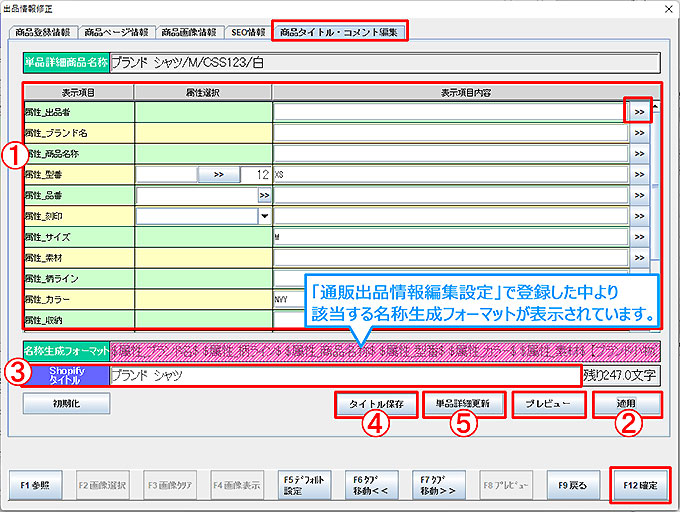The image size is (680, 512).
Task: Click the >> button in 属性_サイズ row
Action: tap(639, 237)
